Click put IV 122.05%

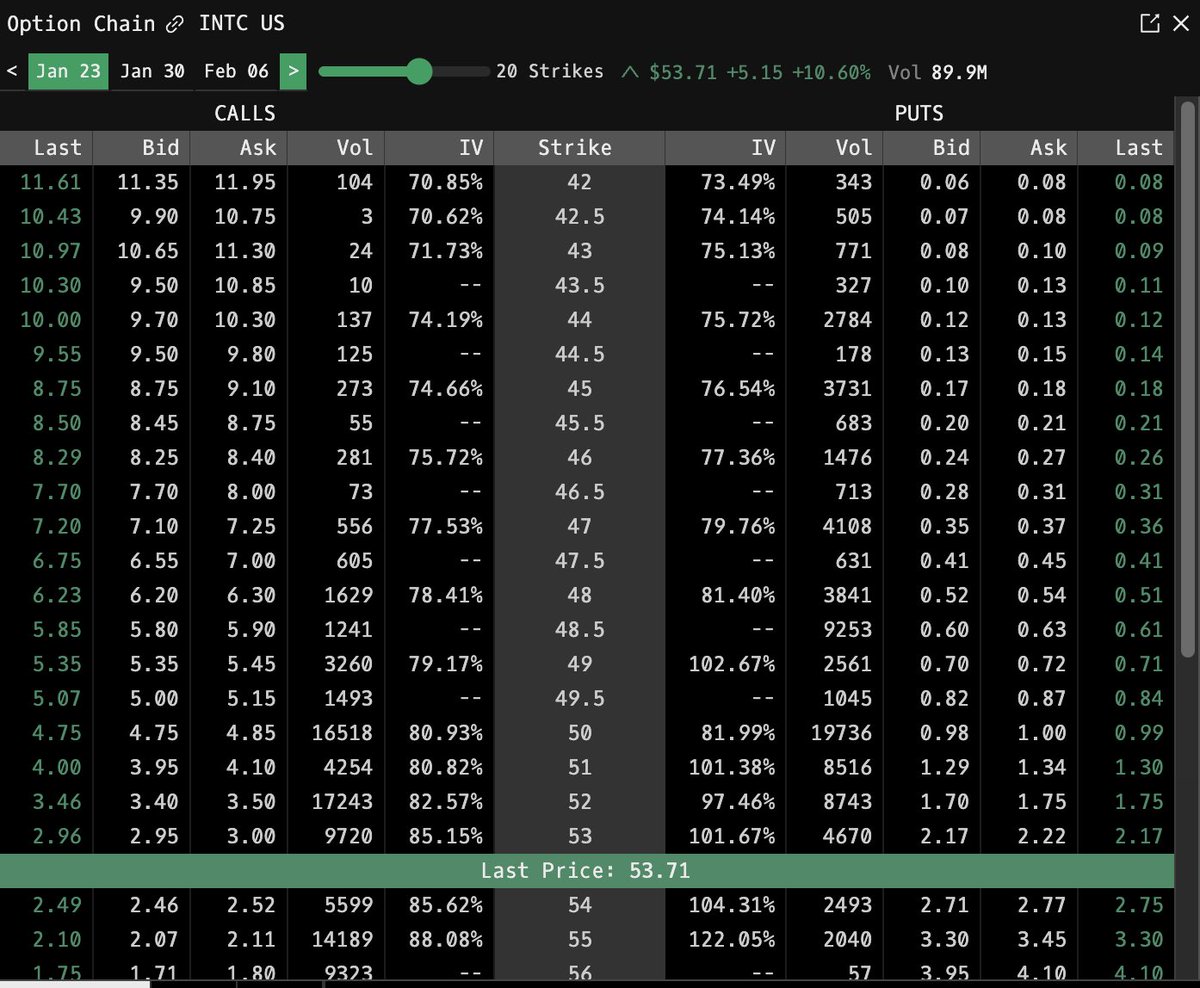733,940
